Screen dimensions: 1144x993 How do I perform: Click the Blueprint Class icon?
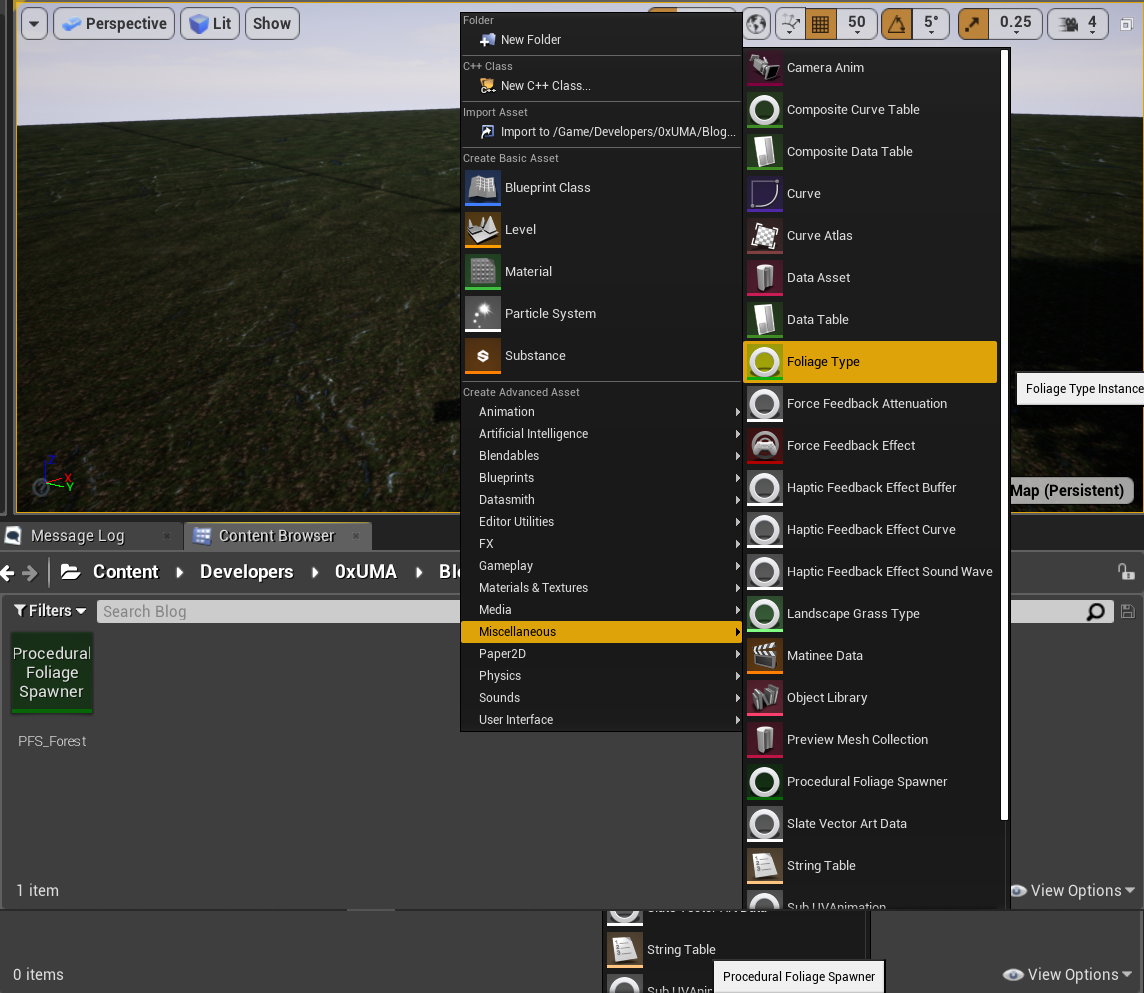483,188
